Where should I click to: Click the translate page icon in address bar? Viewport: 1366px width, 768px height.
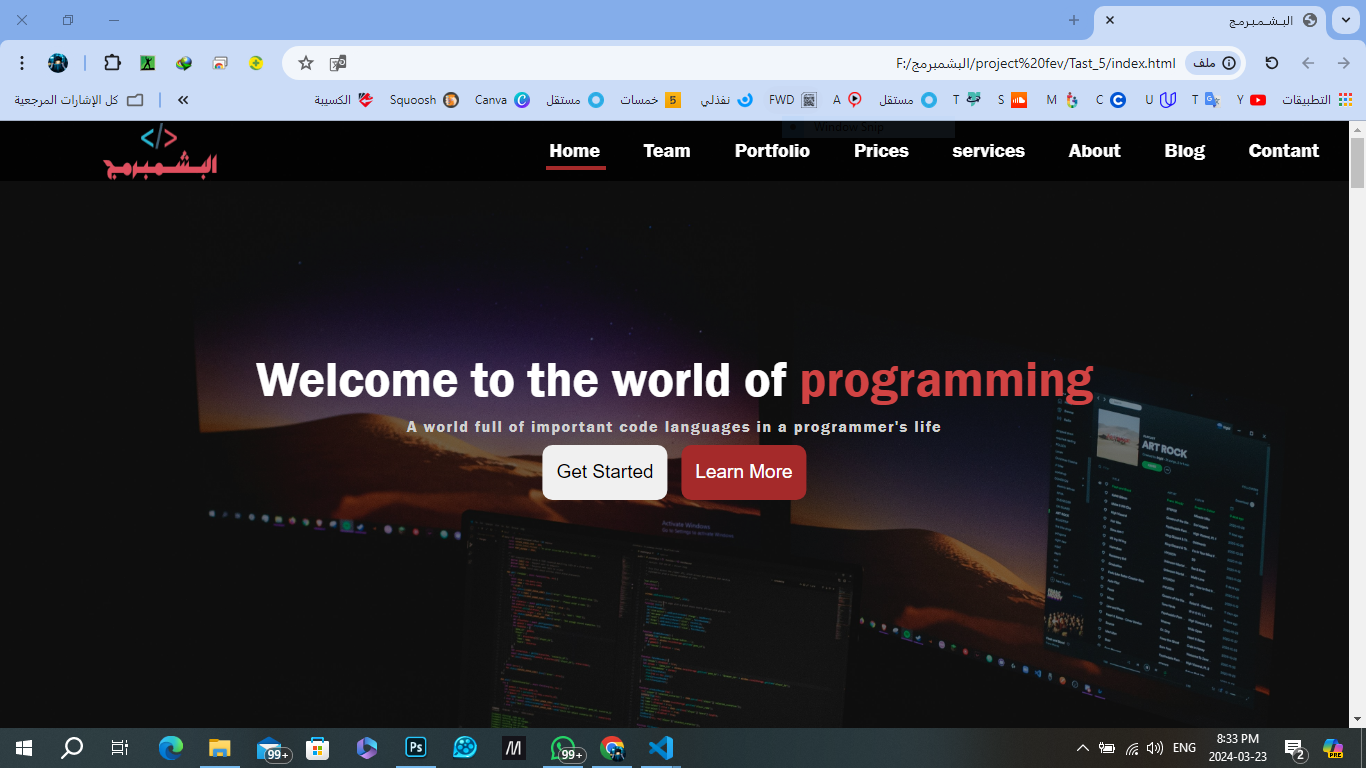pos(339,63)
